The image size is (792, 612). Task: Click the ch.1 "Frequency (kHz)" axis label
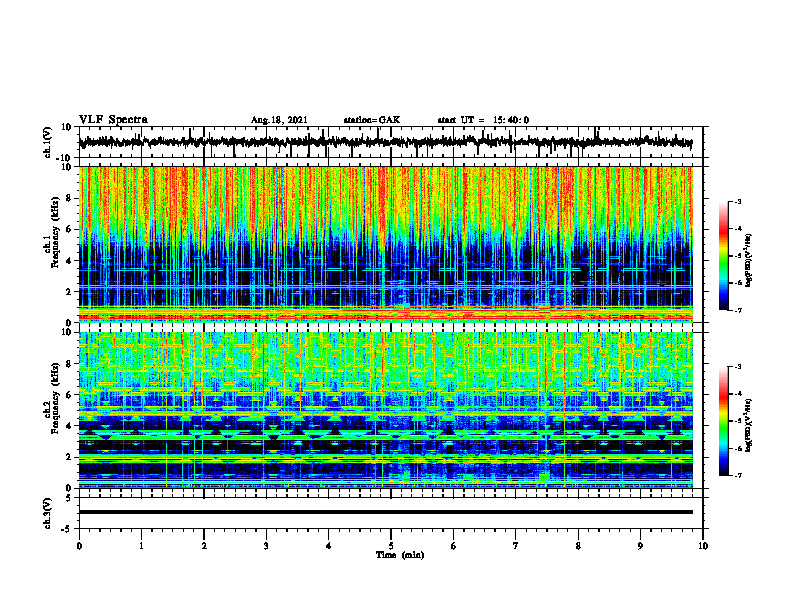(x=55, y=232)
